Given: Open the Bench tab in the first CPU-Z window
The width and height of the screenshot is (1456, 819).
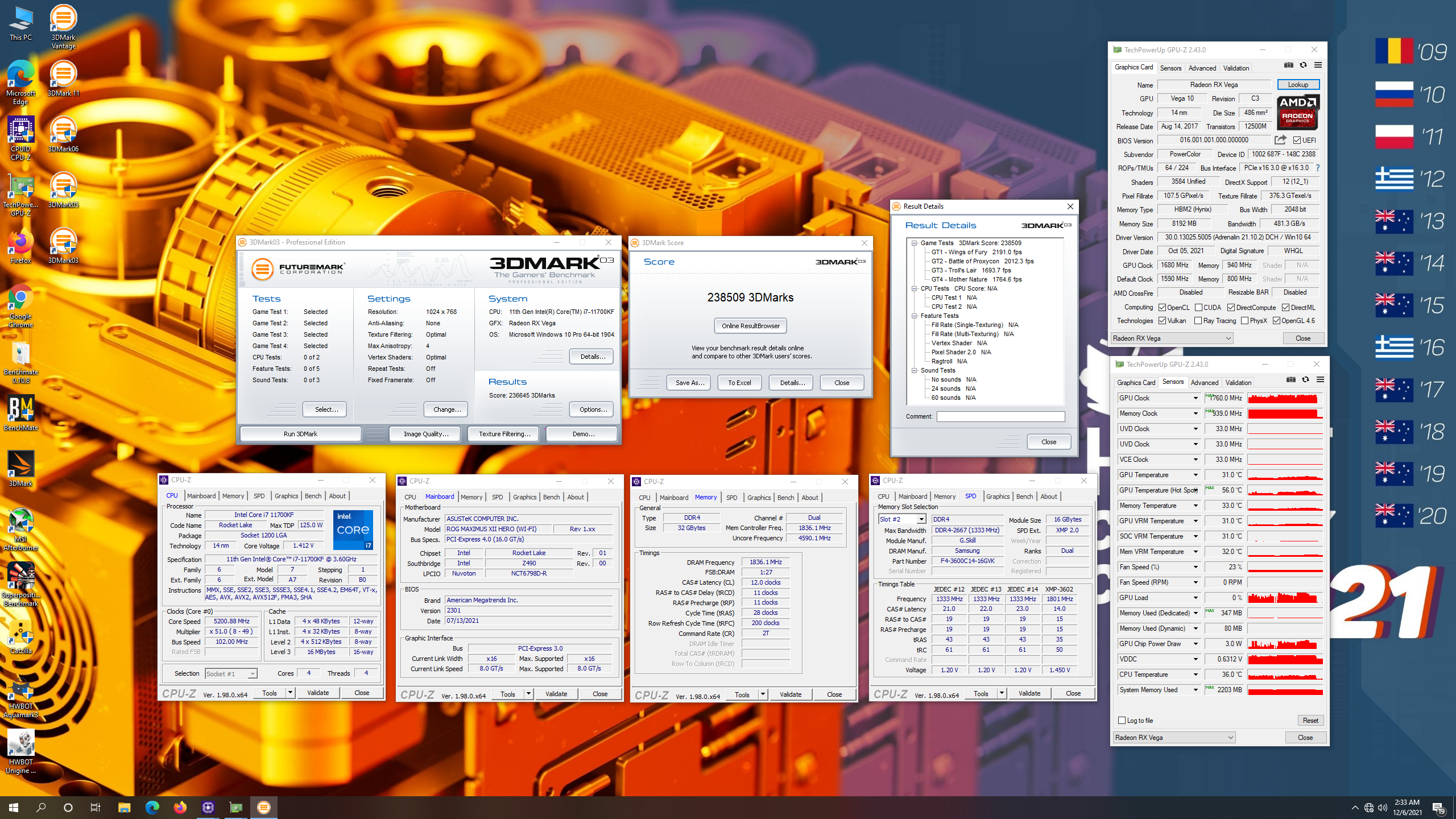Looking at the screenshot, I should (313, 496).
